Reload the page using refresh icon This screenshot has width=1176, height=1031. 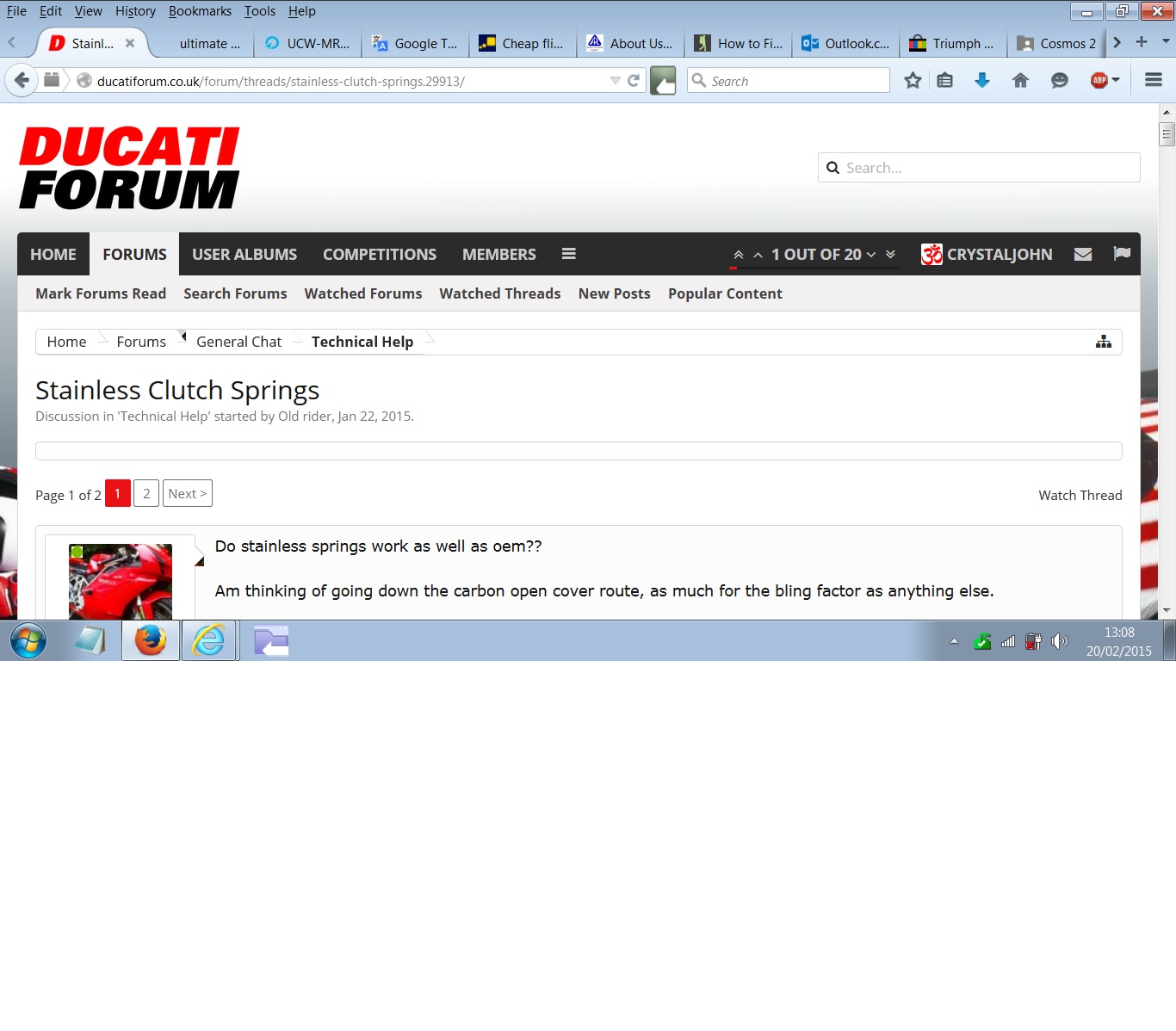634,81
